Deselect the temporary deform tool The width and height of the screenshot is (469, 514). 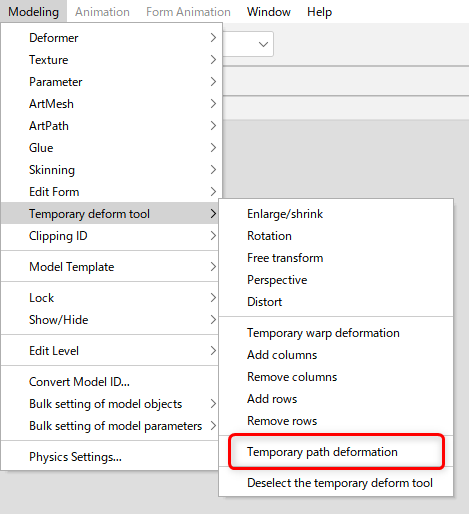336,483
